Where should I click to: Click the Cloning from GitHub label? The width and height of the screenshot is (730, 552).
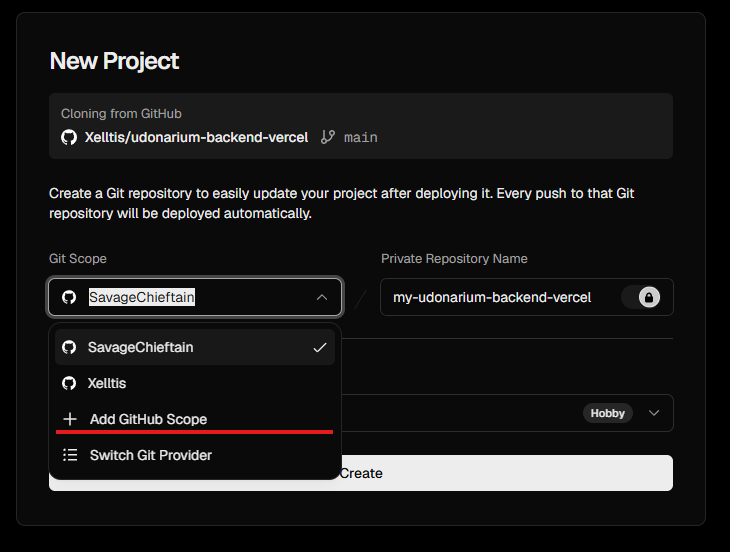click(121, 114)
